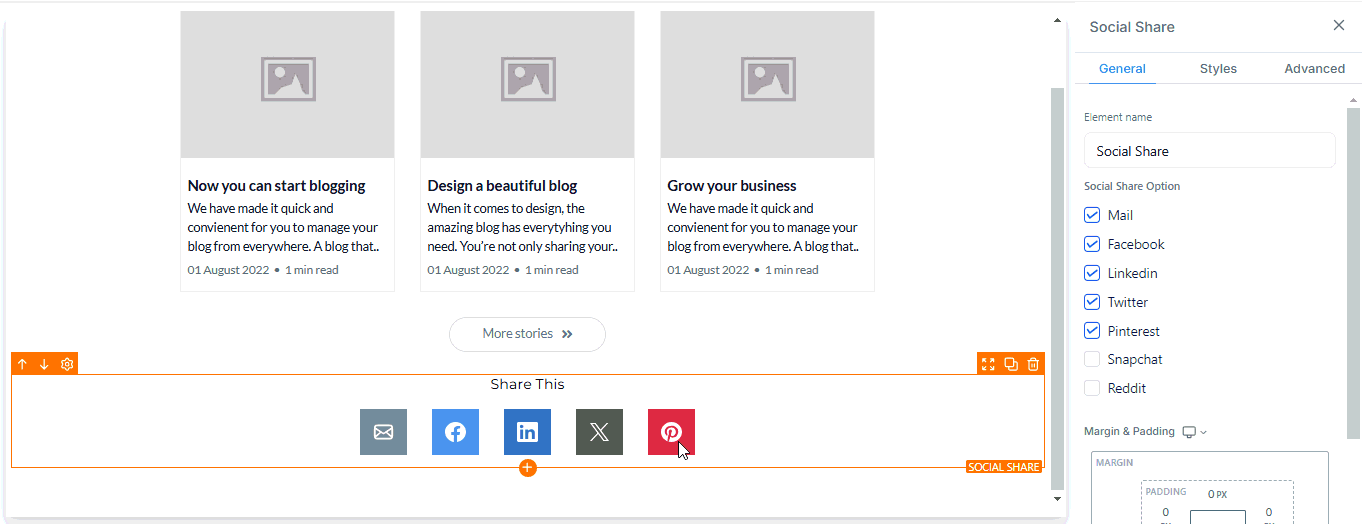Open the element settings gear icon

tap(67, 364)
